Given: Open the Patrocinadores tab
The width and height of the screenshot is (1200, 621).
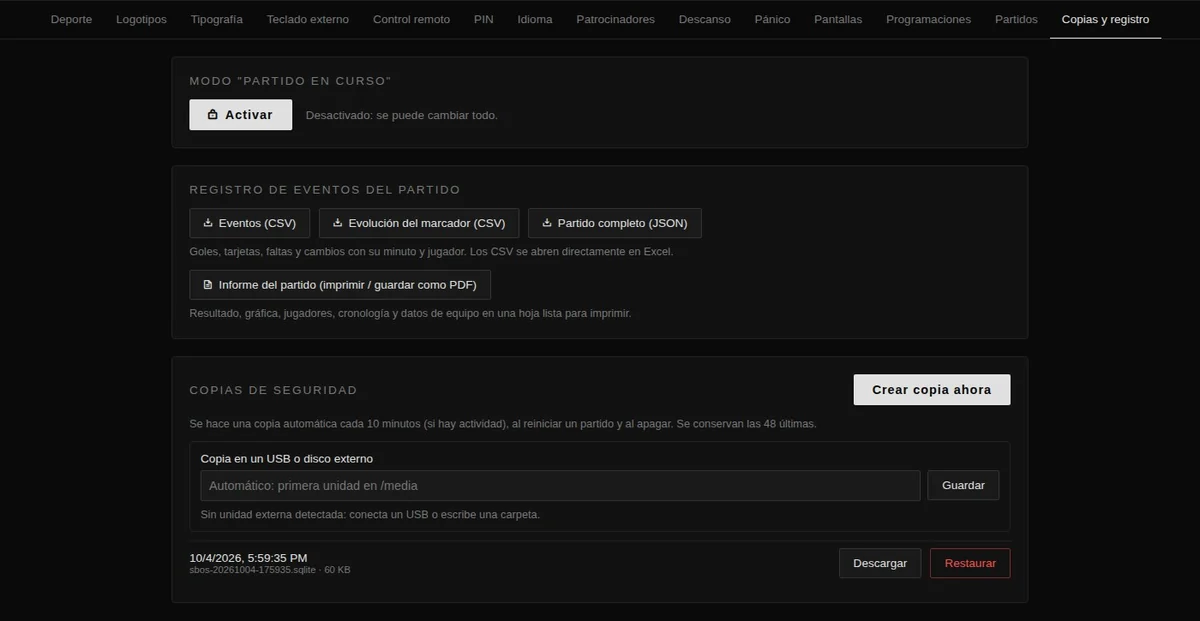Looking at the screenshot, I should [616, 19].
